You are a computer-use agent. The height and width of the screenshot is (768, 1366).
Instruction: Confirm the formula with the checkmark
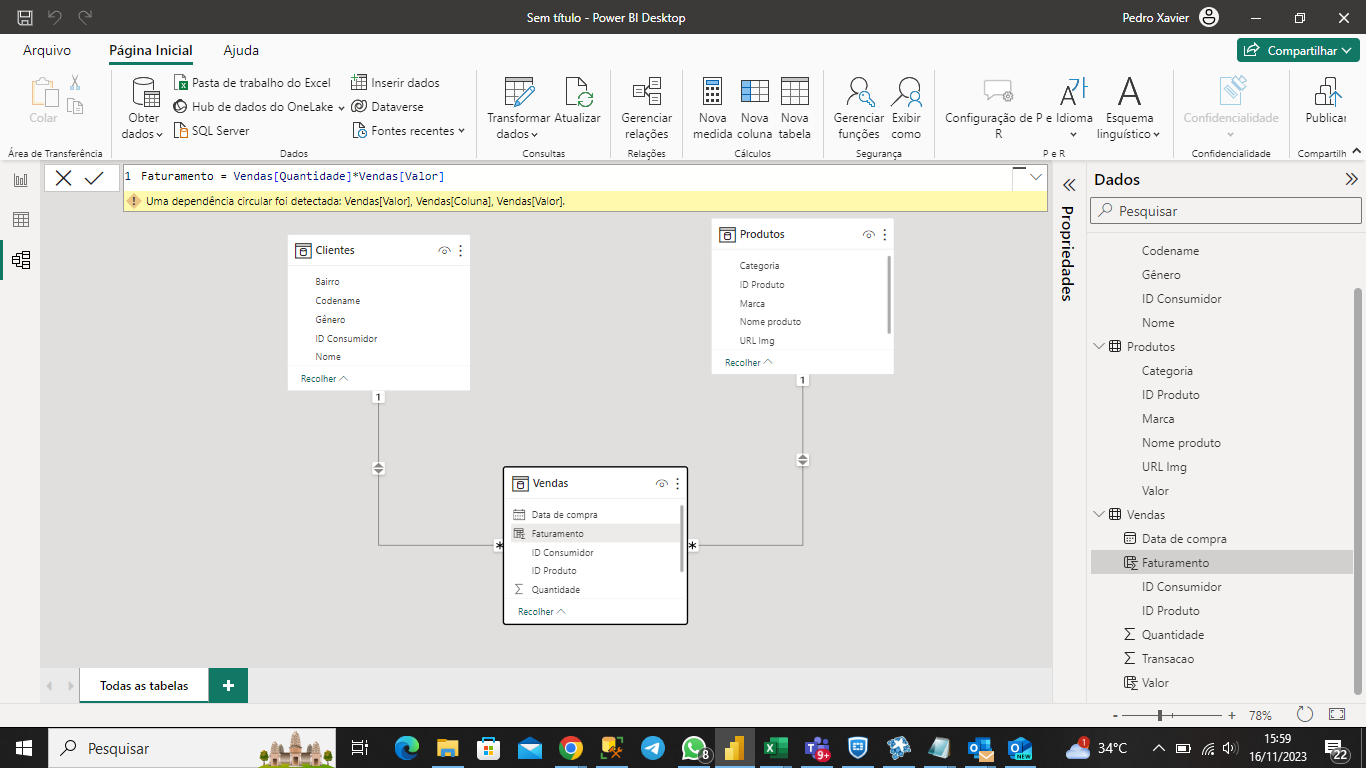tap(95, 178)
